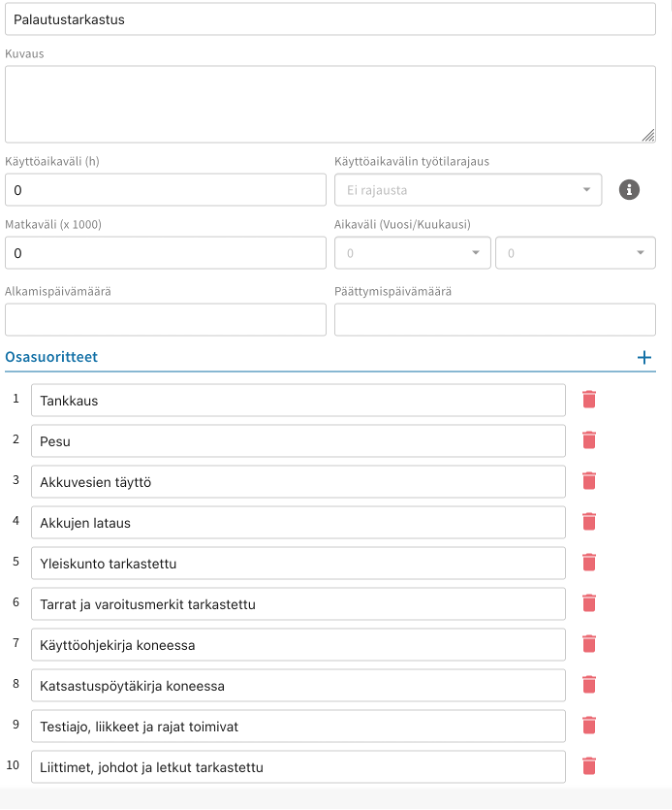Open the Vuosi interval dropdown
Viewport: 672px width, 810px height.
[412, 253]
